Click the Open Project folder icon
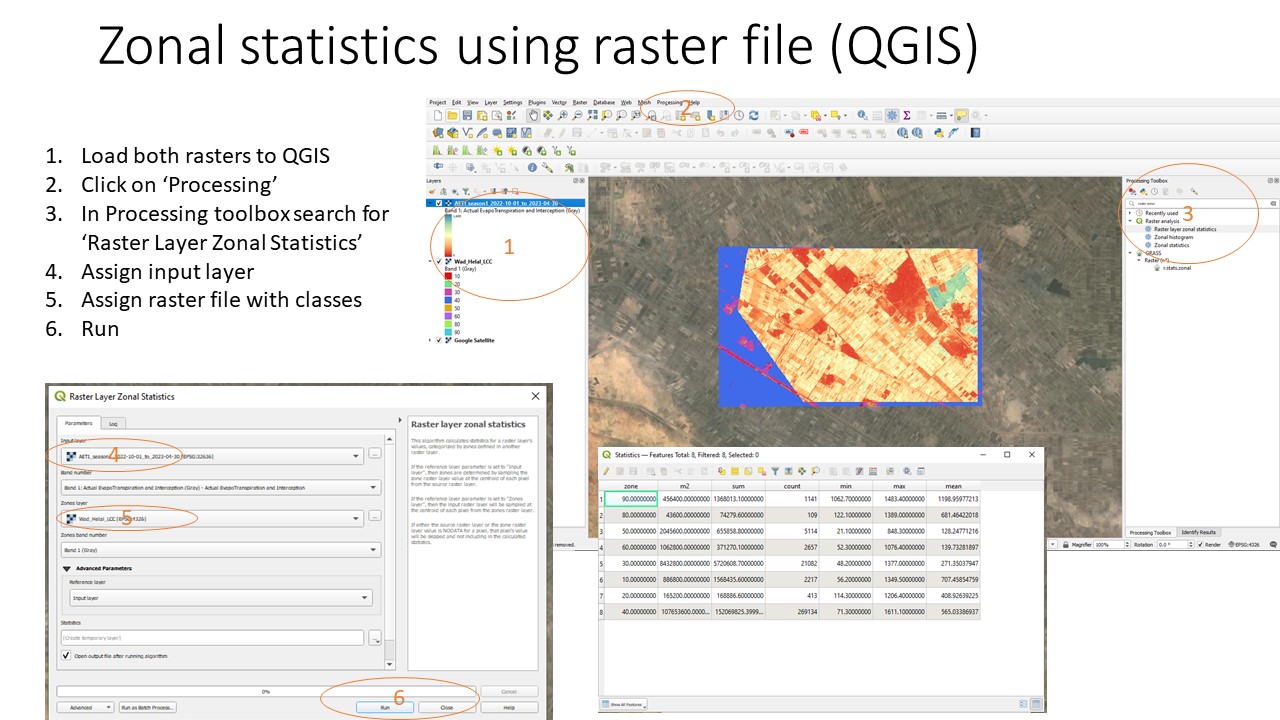The height and width of the screenshot is (720, 1280). point(452,116)
